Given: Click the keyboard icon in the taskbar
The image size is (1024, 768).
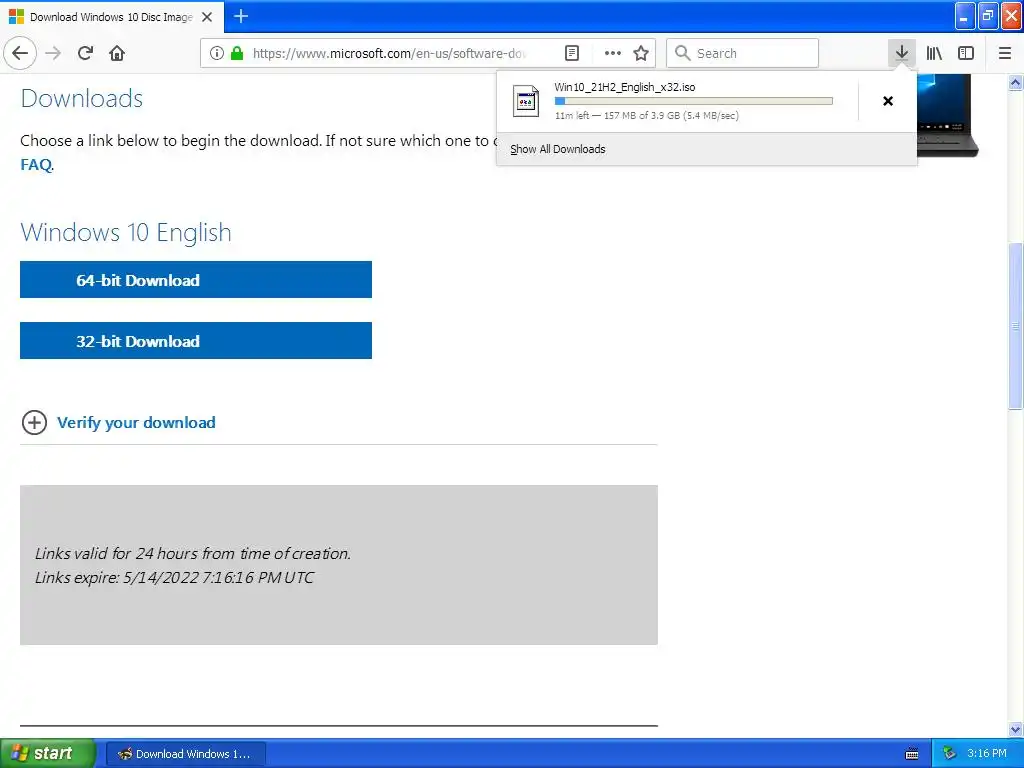Looking at the screenshot, I should click(x=912, y=754).
